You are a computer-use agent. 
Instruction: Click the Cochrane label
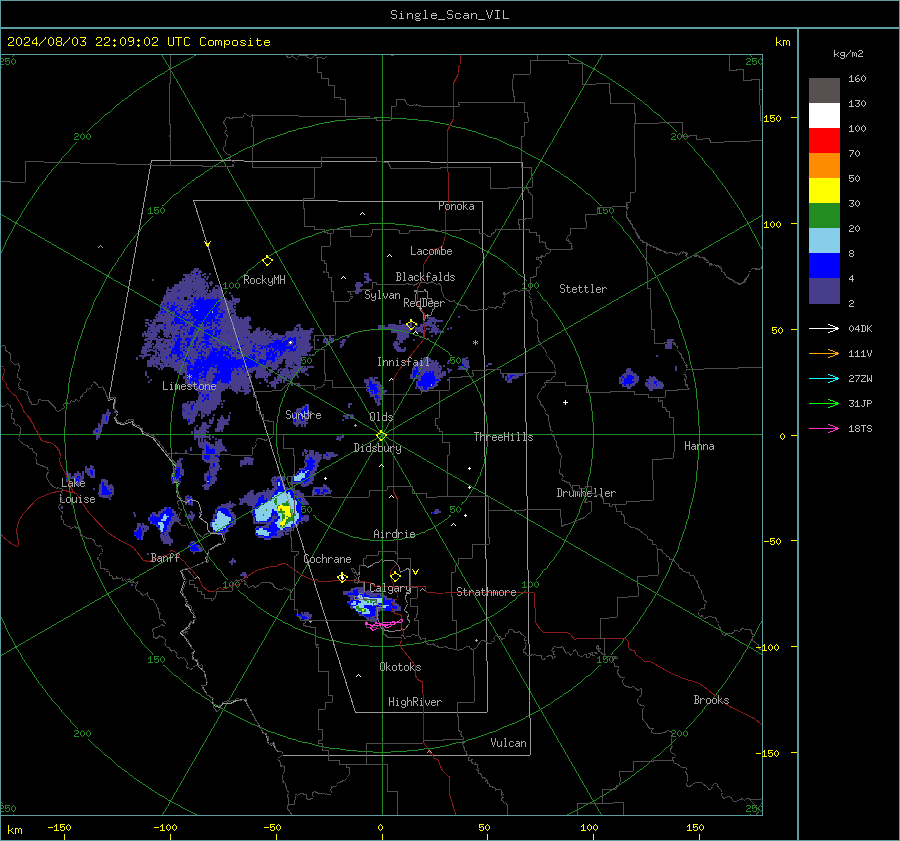(x=327, y=559)
